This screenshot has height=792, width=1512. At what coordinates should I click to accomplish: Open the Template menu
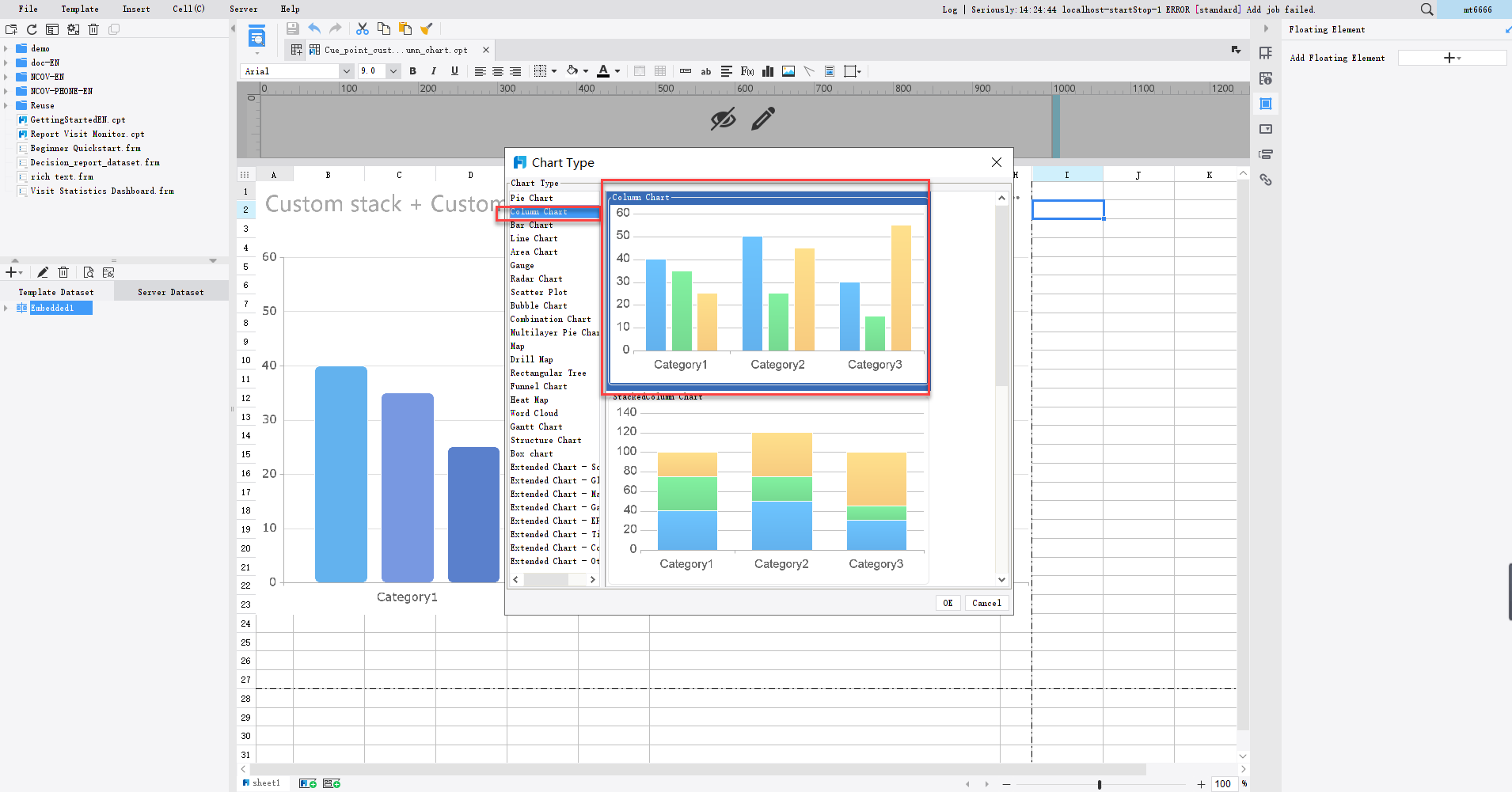click(80, 9)
